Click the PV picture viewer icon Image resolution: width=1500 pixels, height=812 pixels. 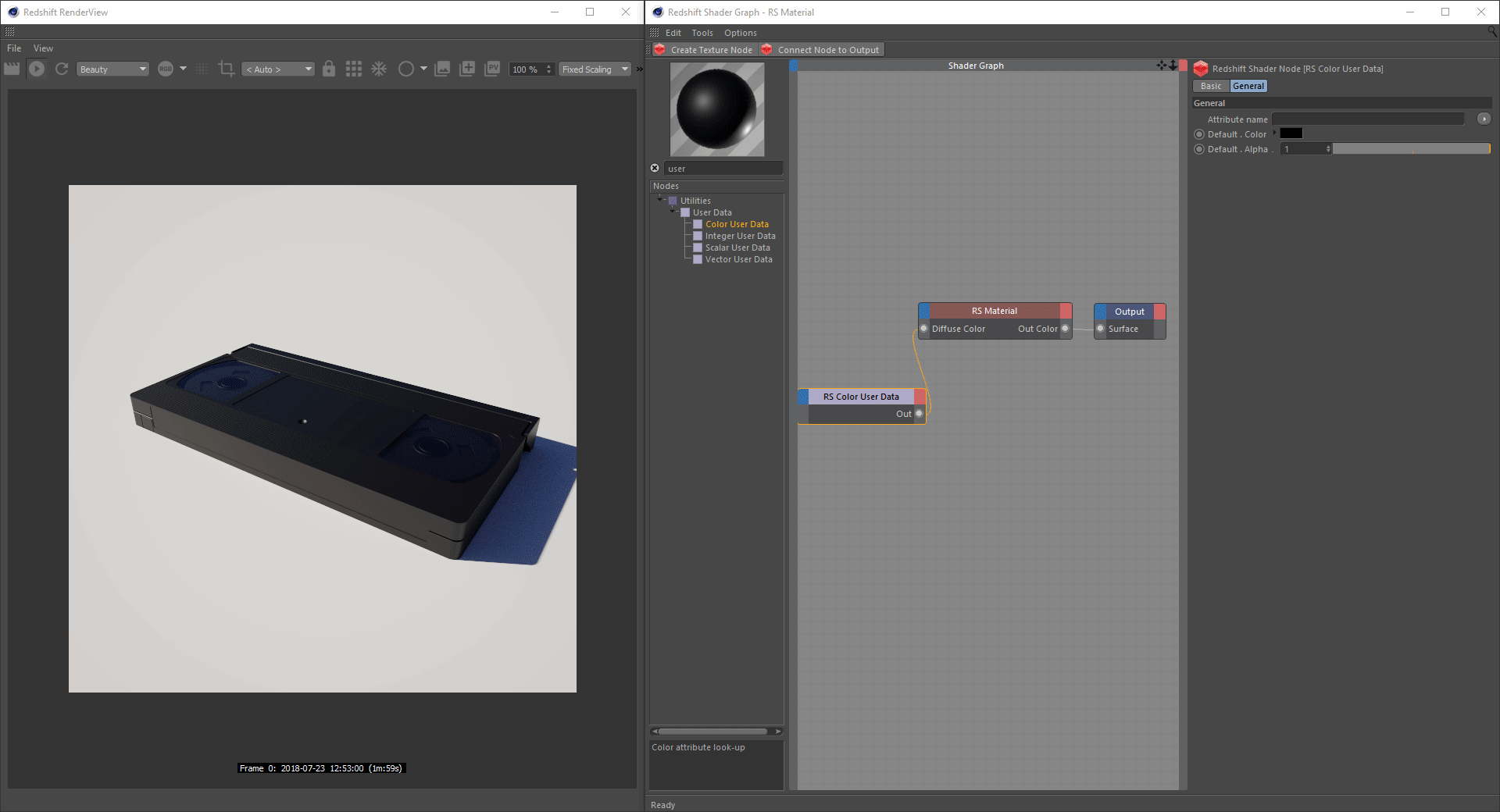[492, 69]
